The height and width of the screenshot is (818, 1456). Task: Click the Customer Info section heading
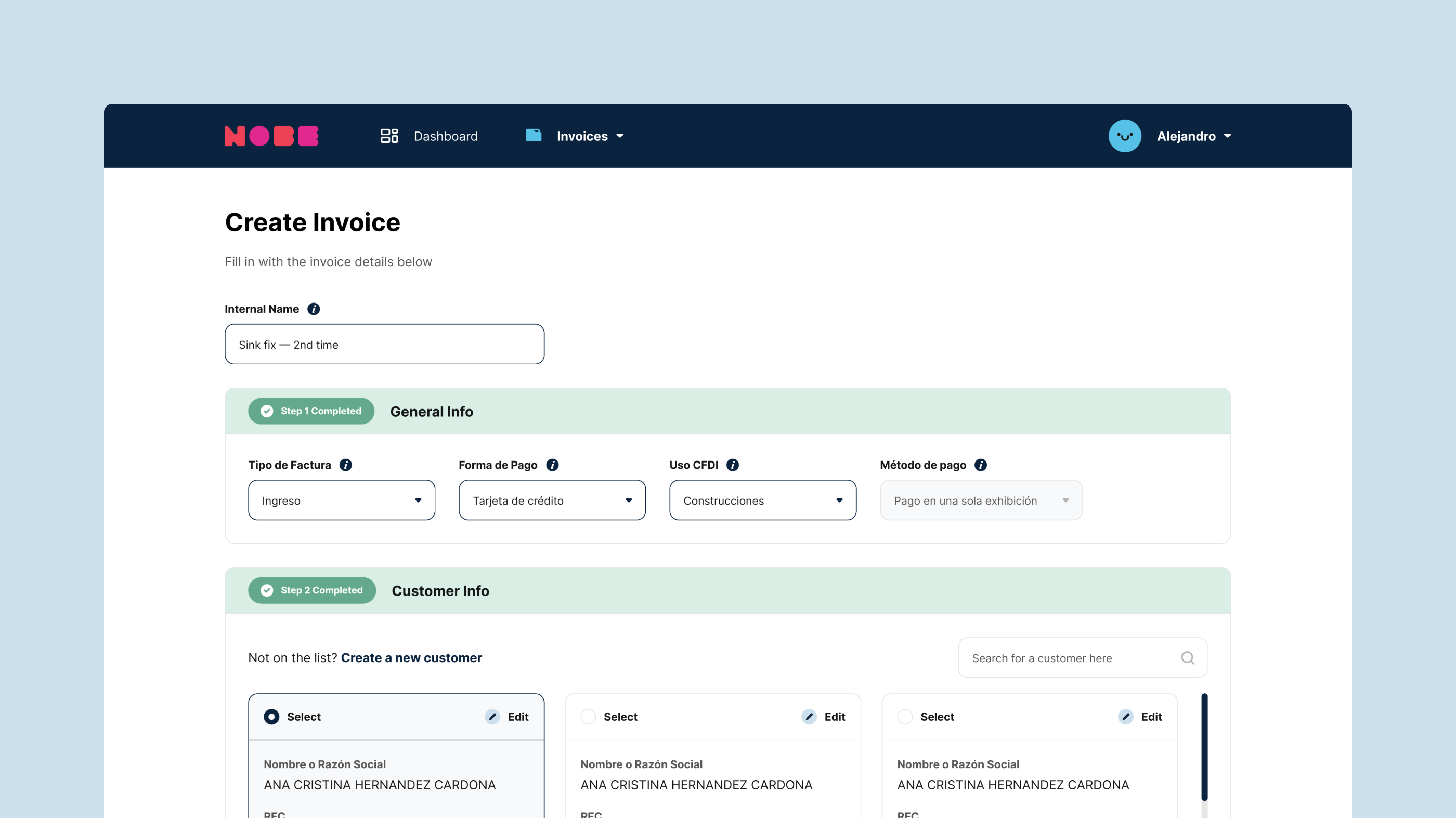coord(440,591)
